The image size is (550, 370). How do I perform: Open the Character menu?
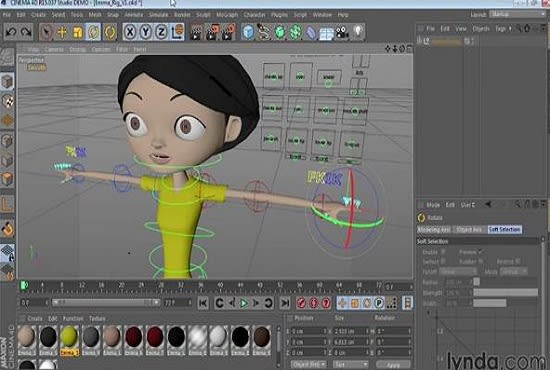pyautogui.click(x=254, y=15)
